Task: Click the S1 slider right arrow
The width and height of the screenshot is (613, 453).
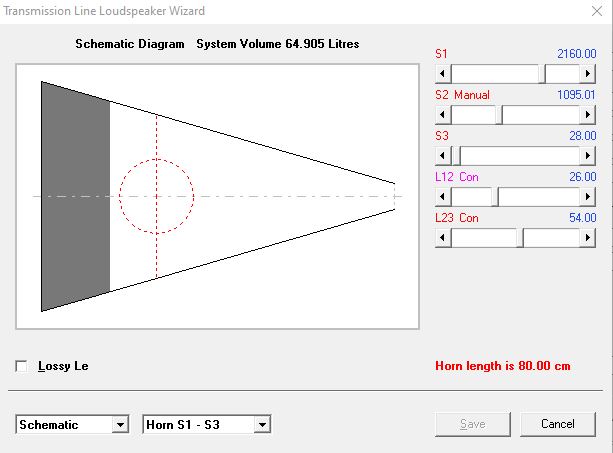Action: pyautogui.click(x=588, y=73)
